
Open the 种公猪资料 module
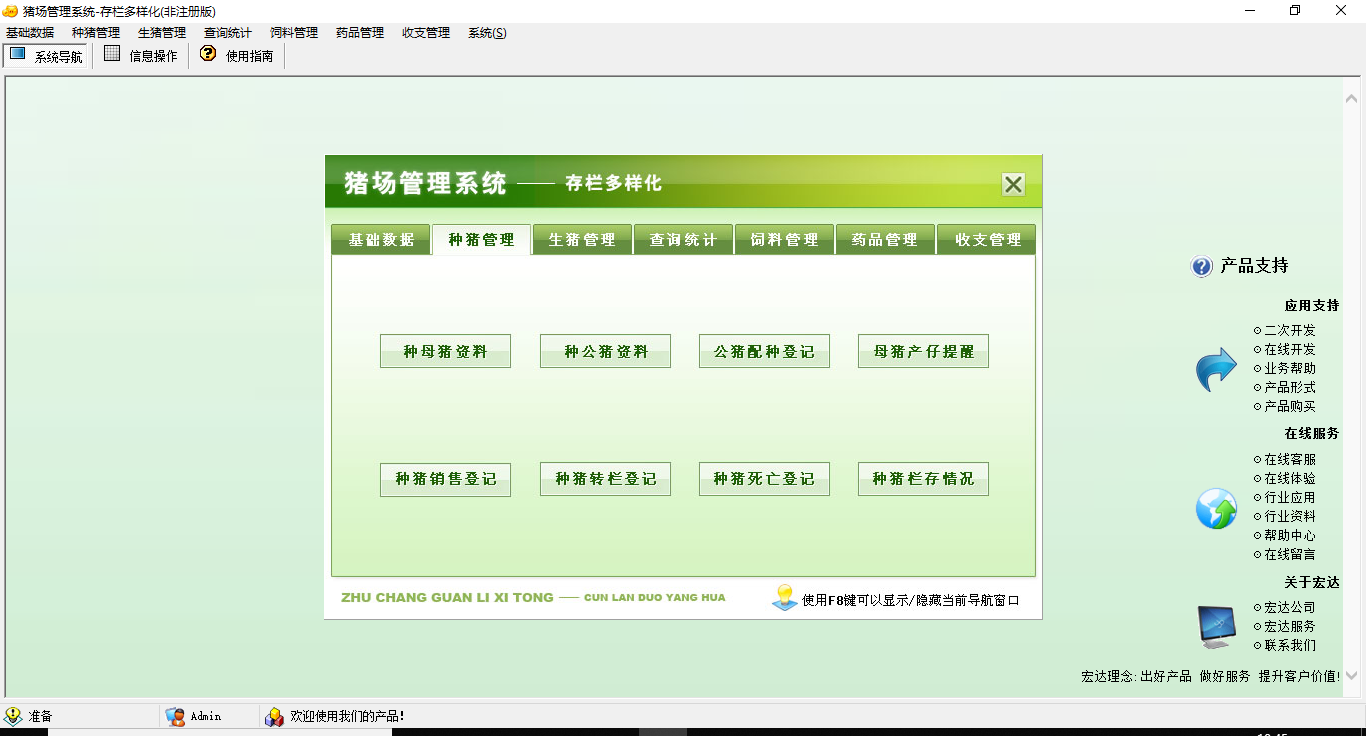(x=605, y=351)
